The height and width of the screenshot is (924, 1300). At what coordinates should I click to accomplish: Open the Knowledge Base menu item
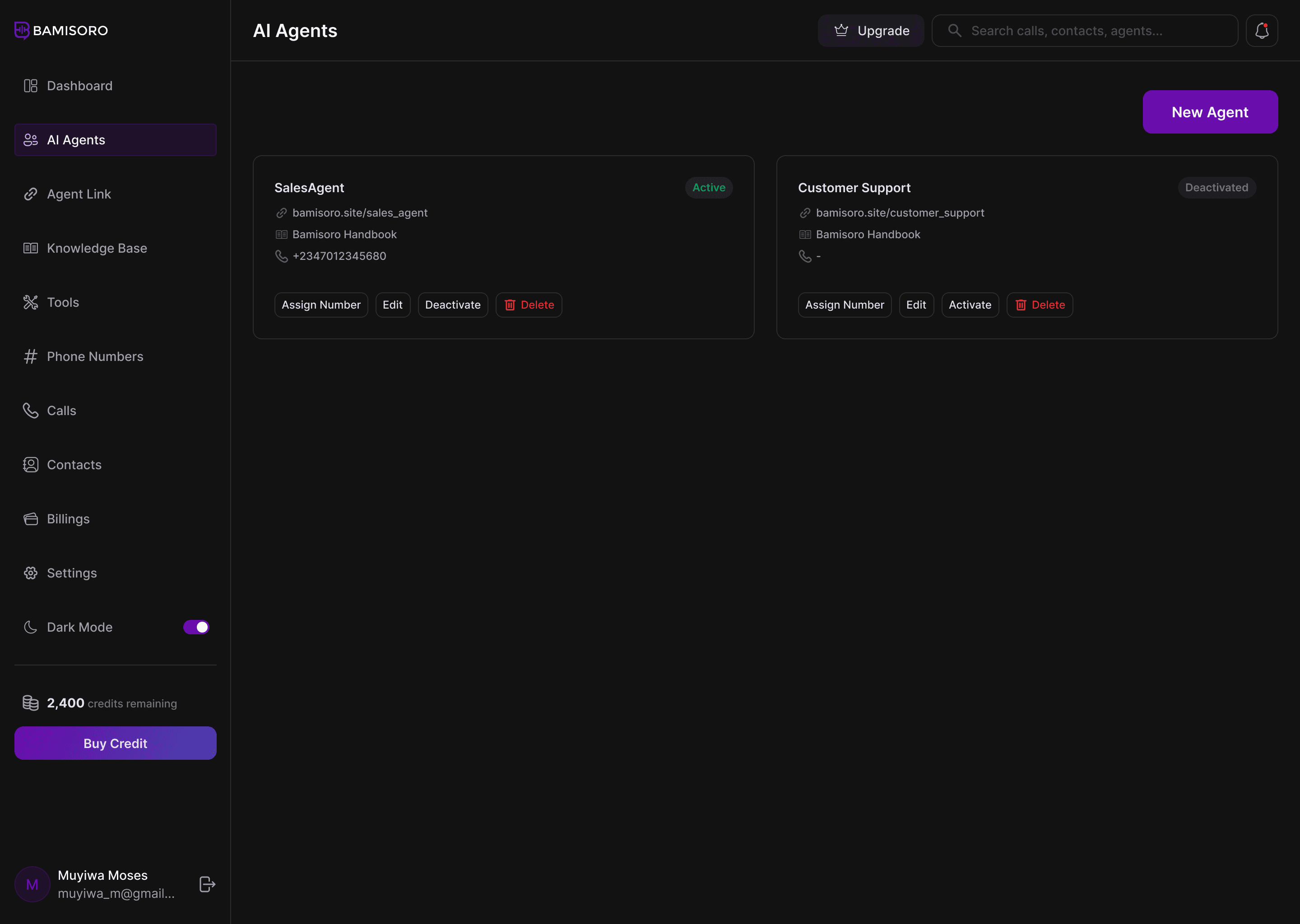97,248
